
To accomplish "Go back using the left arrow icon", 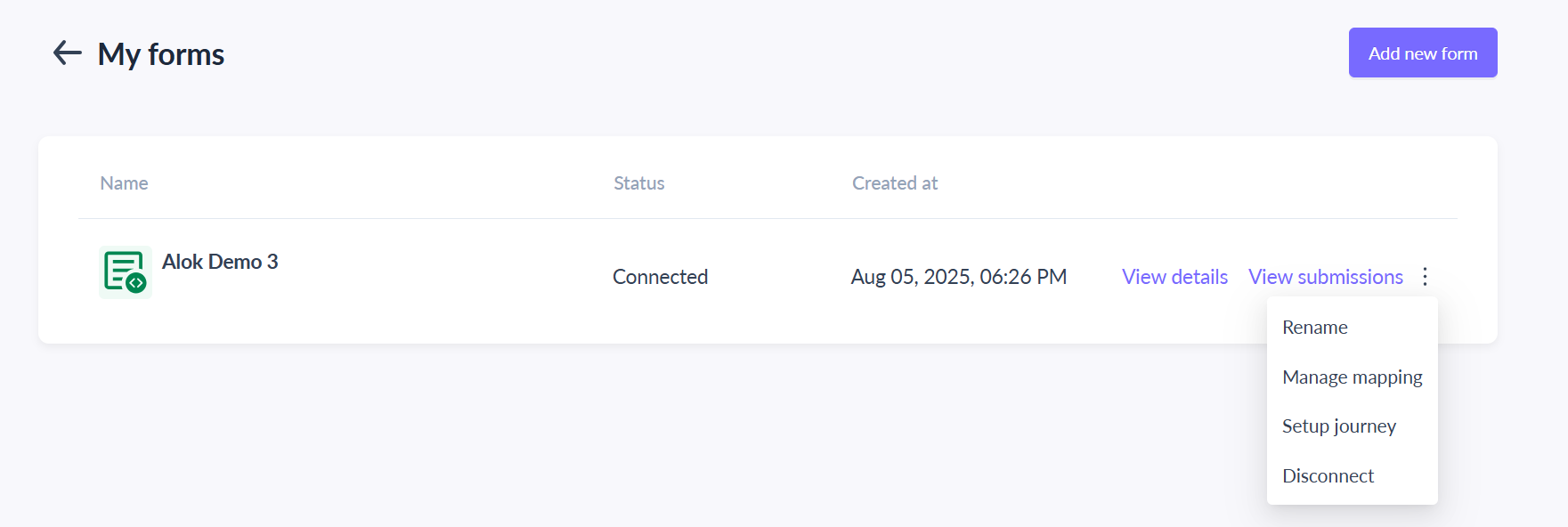I will pos(68,53).
